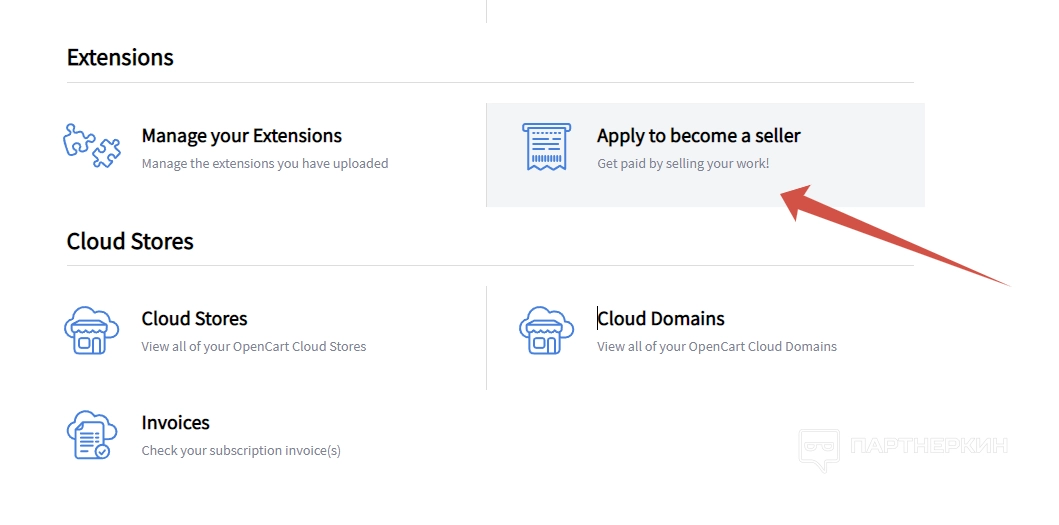Image resolution: width=1059 pixels, height=525 pixels.
Task: Click the cloud shop icon beside Cloud Stores
Action: click(x=91, y=331)
